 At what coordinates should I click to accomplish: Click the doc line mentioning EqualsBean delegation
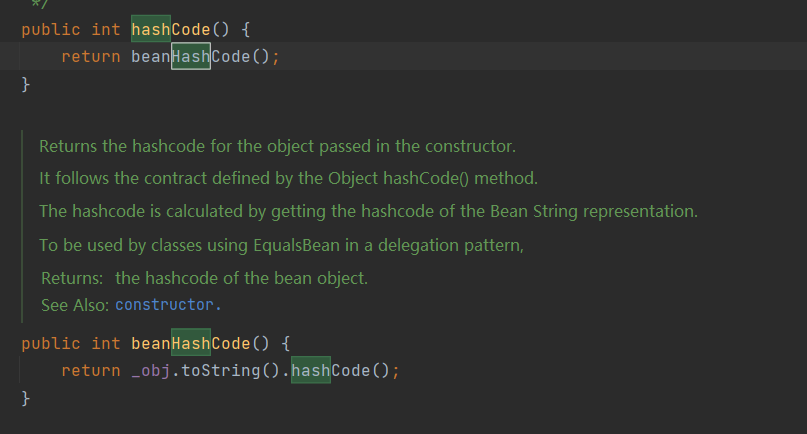pos(281,245)
